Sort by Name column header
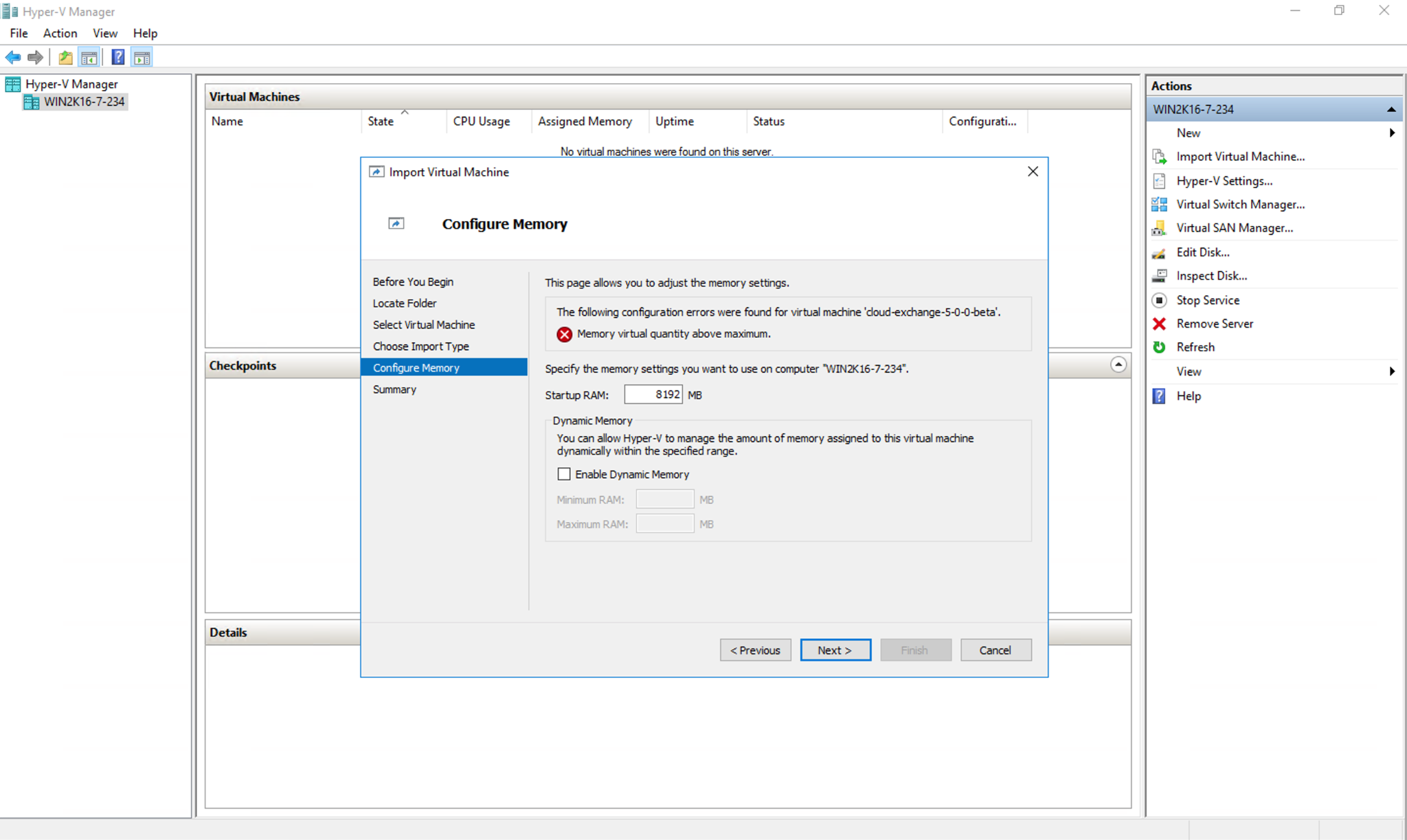Image resolution: width=1407 pixels, height=840 pixels. (283, 122)
